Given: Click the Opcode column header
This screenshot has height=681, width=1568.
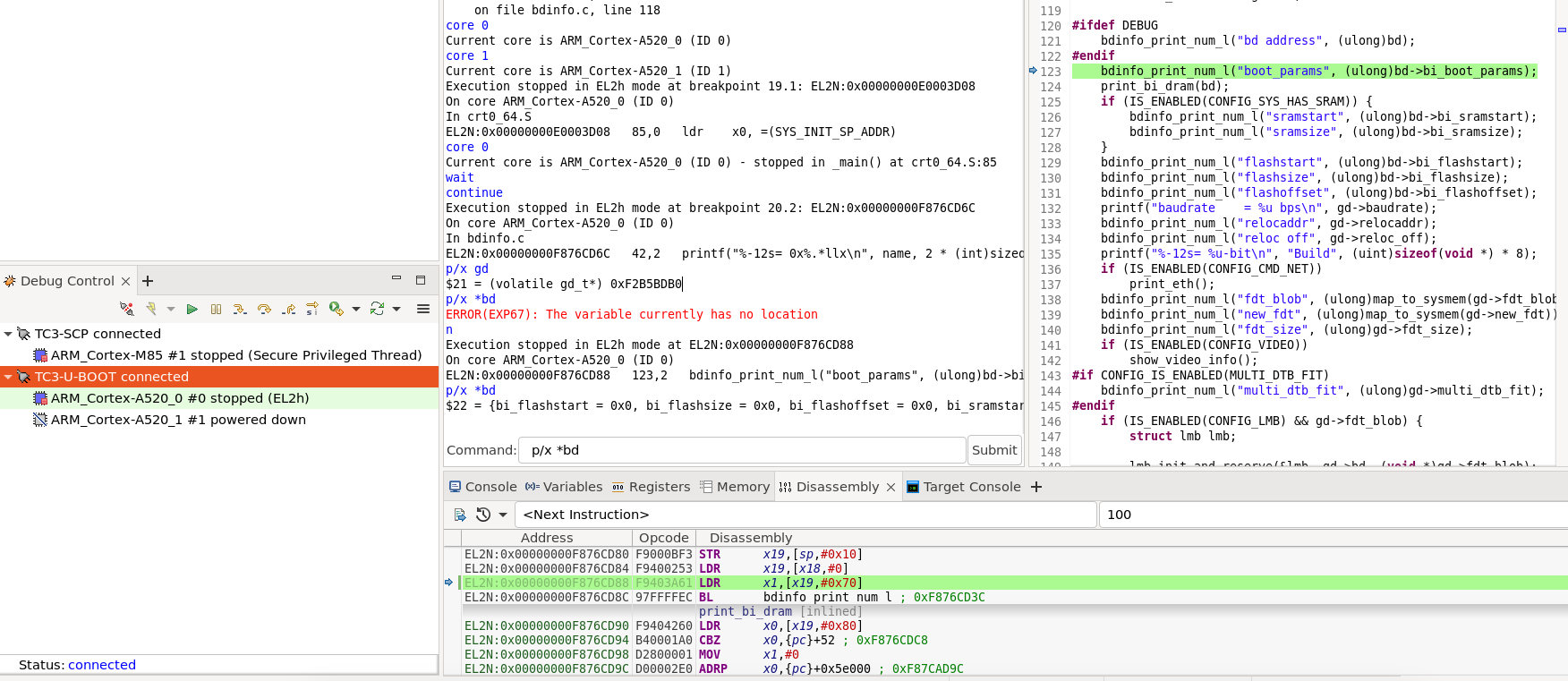Looking at the screenshot, I should tap(664, 538).
